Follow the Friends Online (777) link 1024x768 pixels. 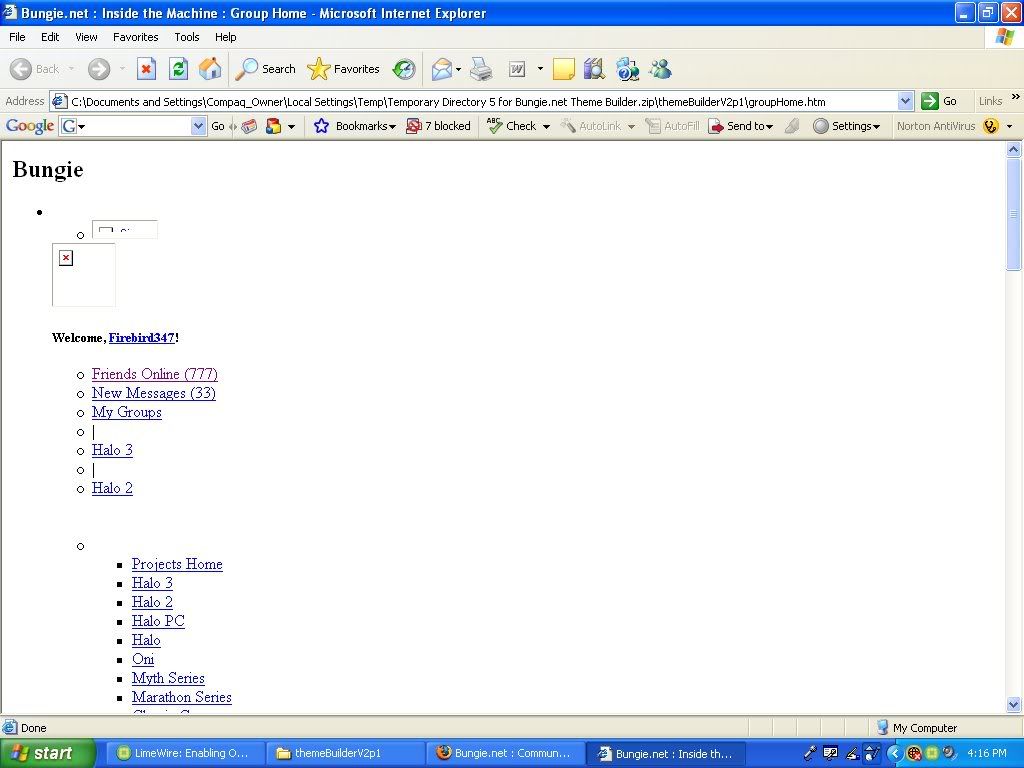[154, 374]
